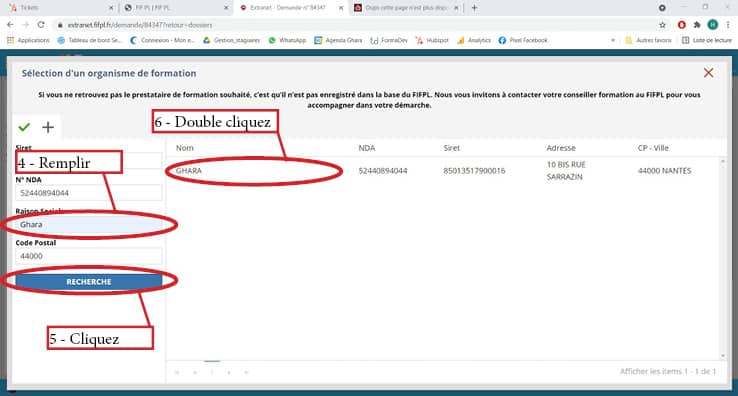Sort by Nom column header

coord(184,148)
